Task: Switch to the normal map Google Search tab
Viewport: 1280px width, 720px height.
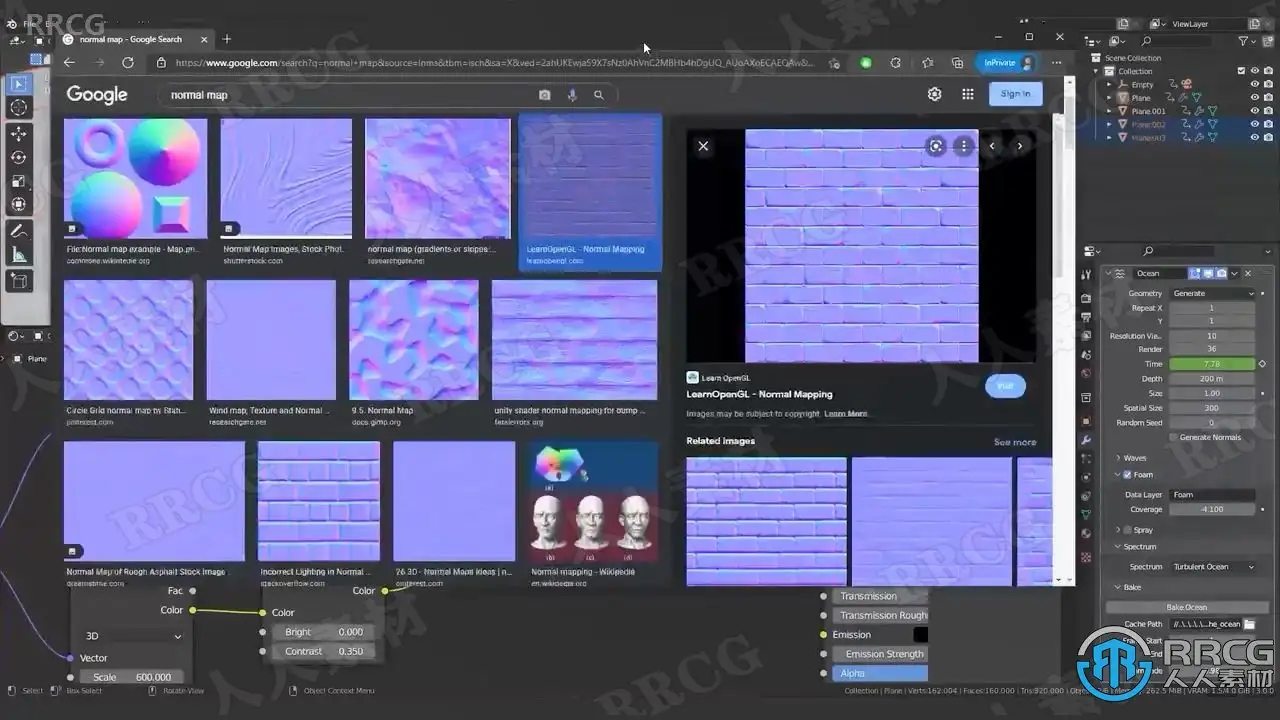Action: pyautogui.click(x=131, y=39)
